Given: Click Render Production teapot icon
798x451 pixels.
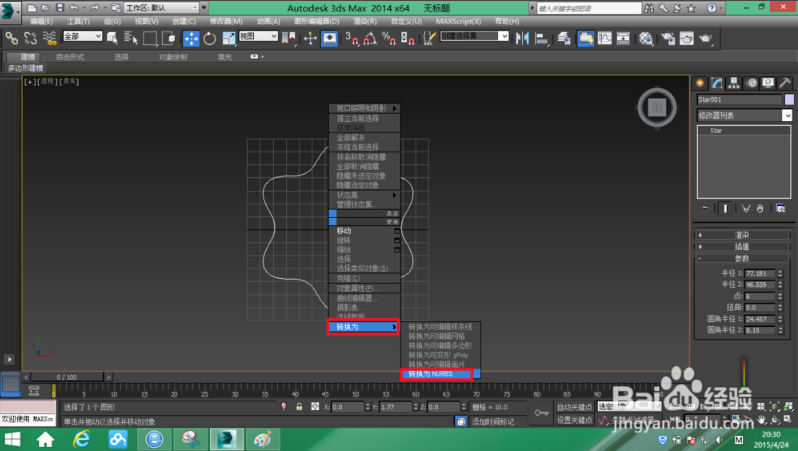Looking at the screenshot, I should [706, 38].
